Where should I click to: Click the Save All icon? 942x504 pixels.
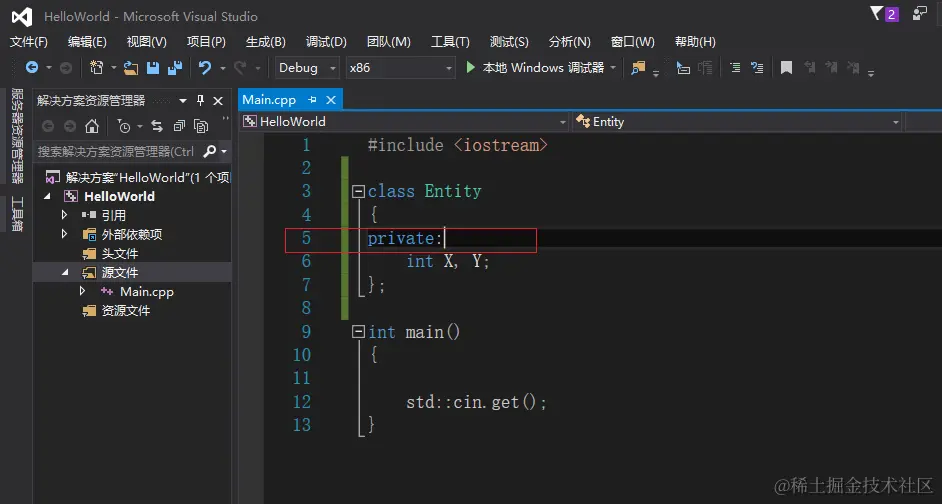click(x=175, y=68)
